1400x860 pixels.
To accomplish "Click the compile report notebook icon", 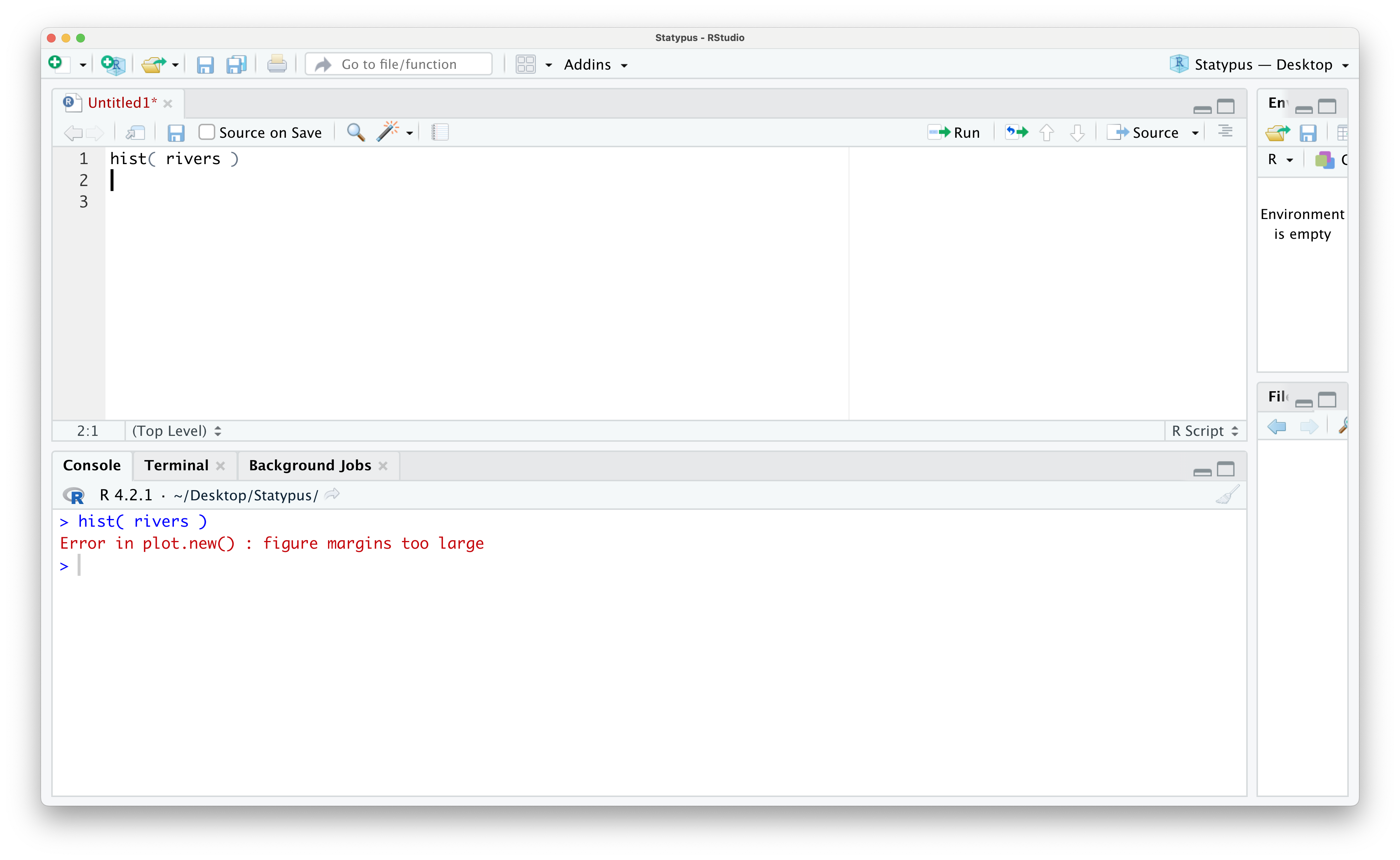I will click(440, 133).
